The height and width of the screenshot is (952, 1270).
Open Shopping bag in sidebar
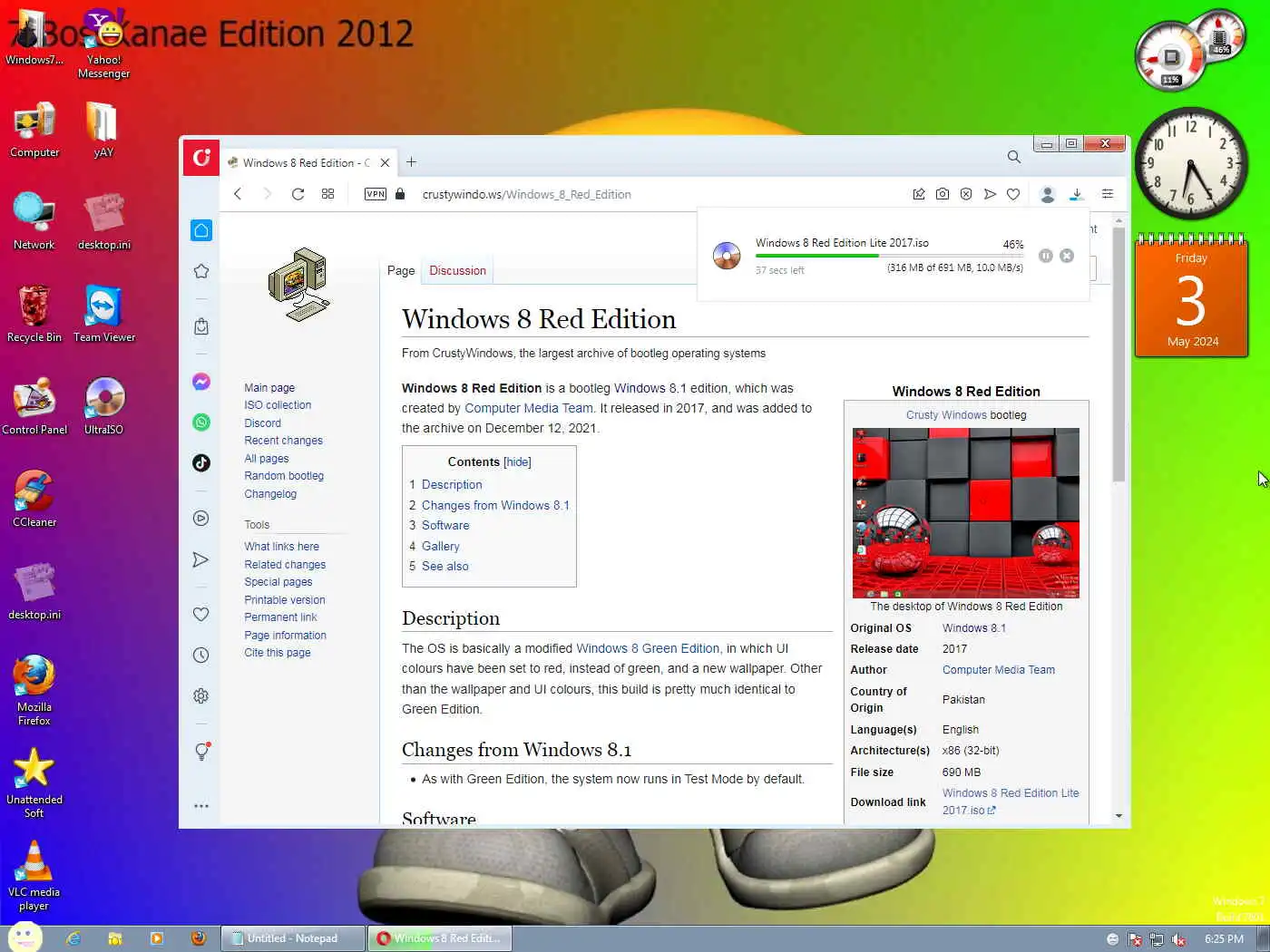pos(201,326)
